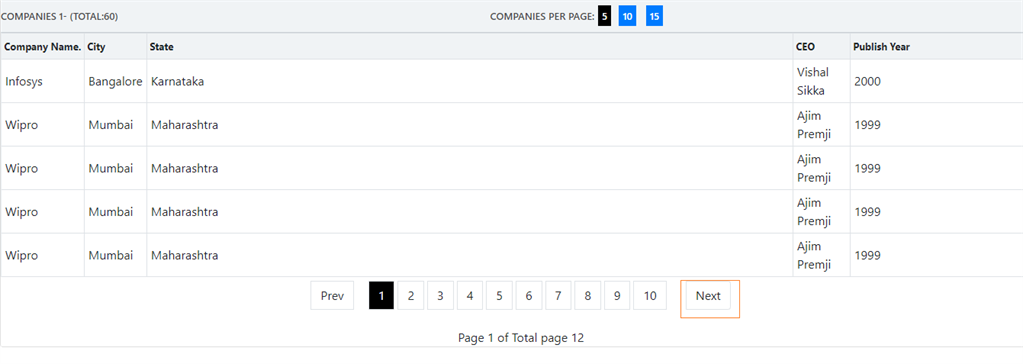Jump to pagination page 3

point(440,296)
